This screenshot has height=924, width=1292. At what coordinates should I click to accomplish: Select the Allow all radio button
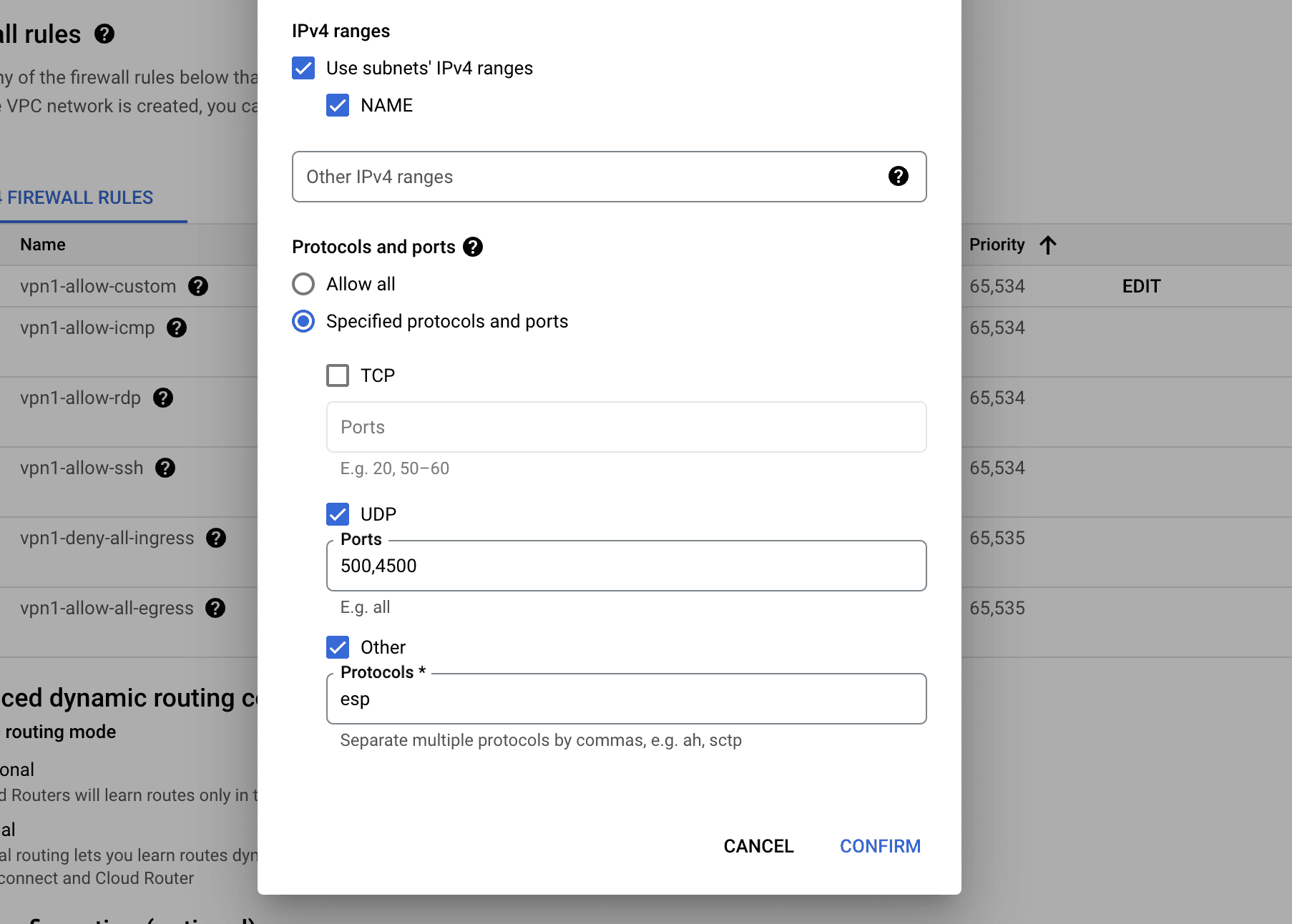(x=303, y=284)
